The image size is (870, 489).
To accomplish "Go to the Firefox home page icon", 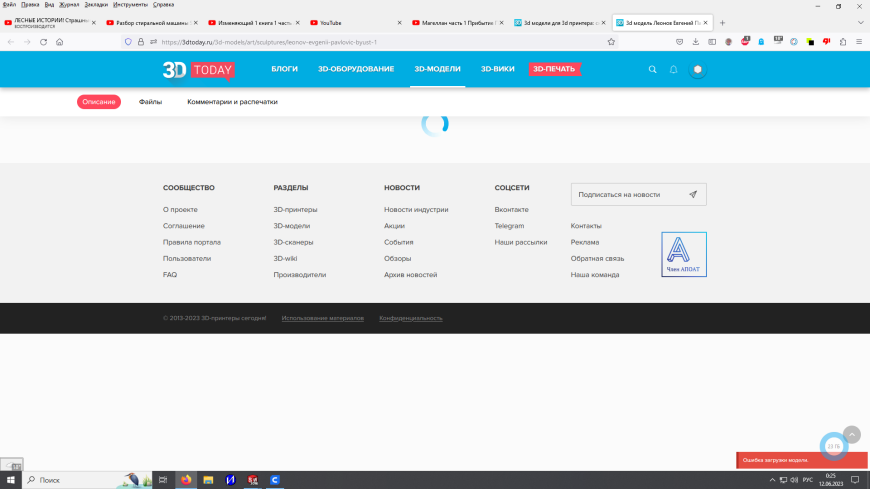I will 59,42.
